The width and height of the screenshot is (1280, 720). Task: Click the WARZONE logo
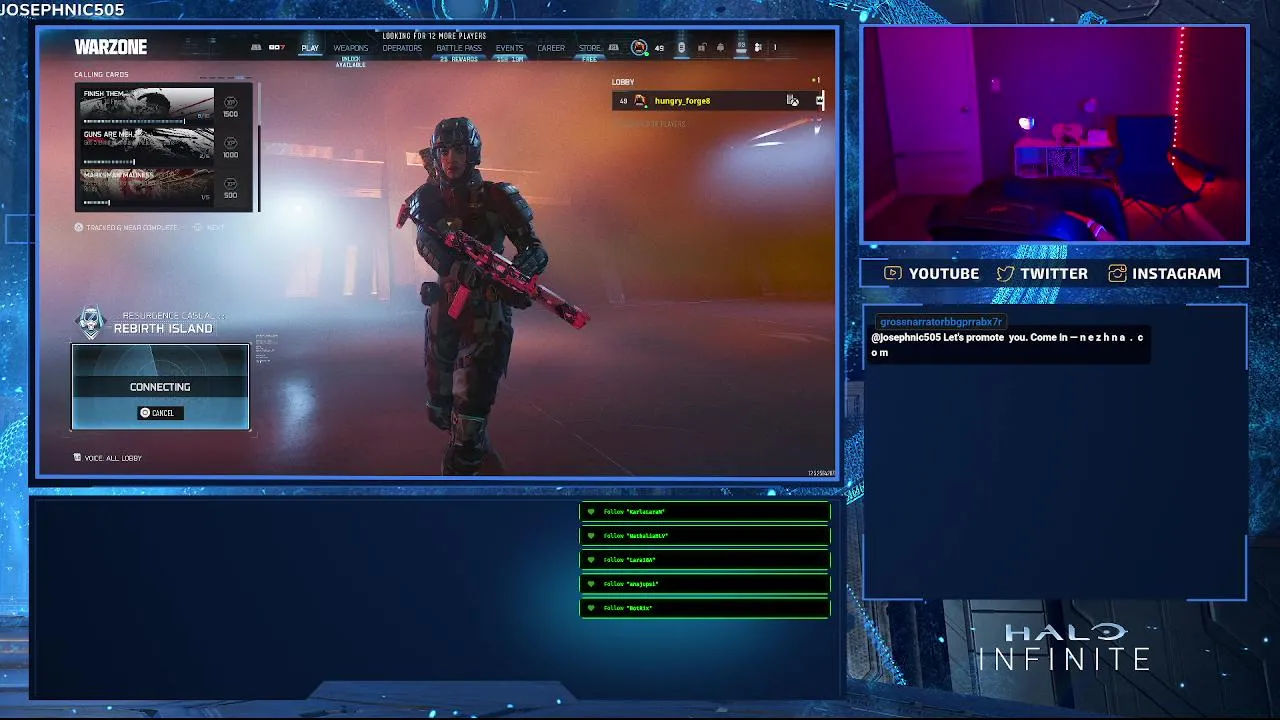111,47
